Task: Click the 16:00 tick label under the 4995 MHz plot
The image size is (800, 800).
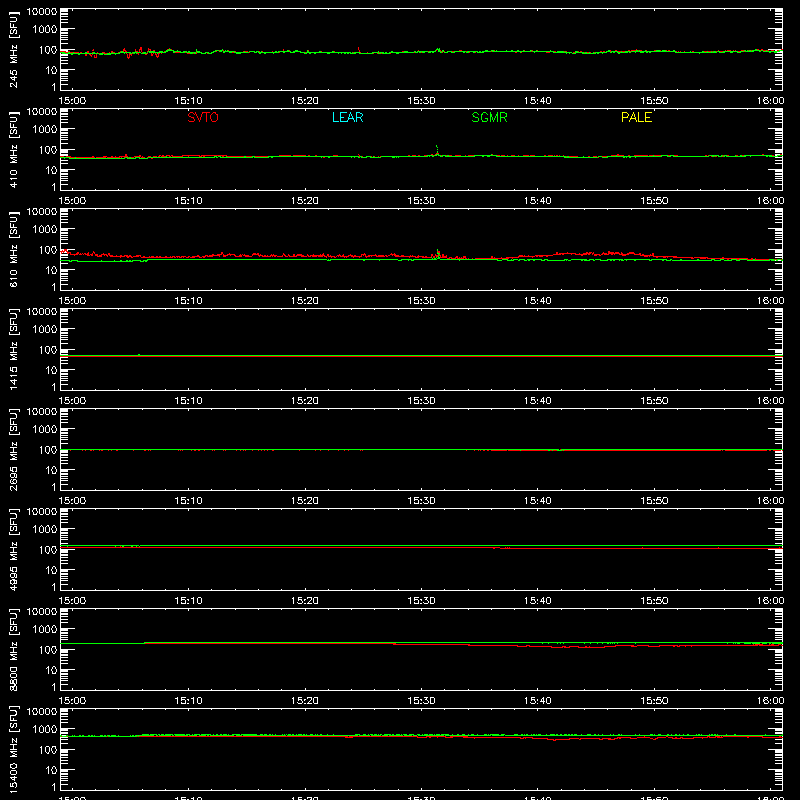Action: click(770, 601)
